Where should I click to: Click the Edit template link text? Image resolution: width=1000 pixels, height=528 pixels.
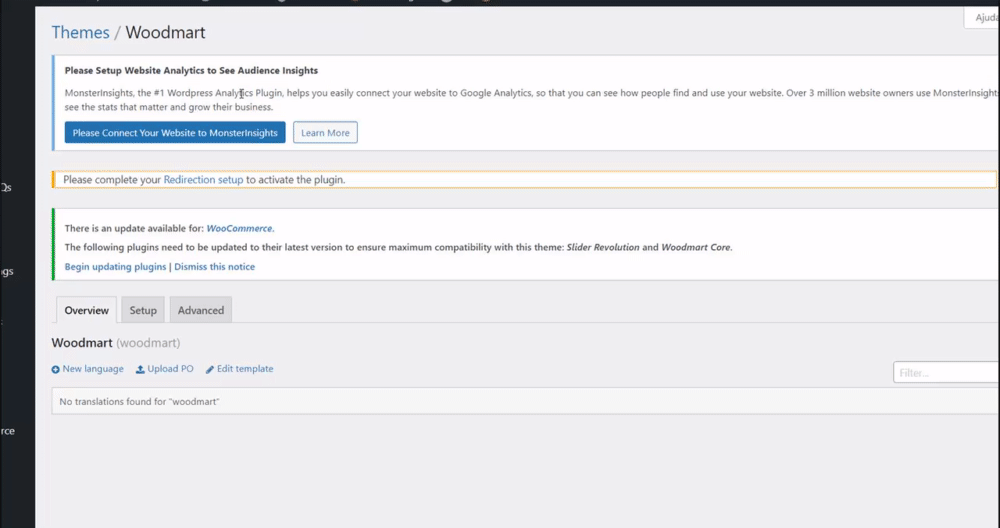coord(245,369)
